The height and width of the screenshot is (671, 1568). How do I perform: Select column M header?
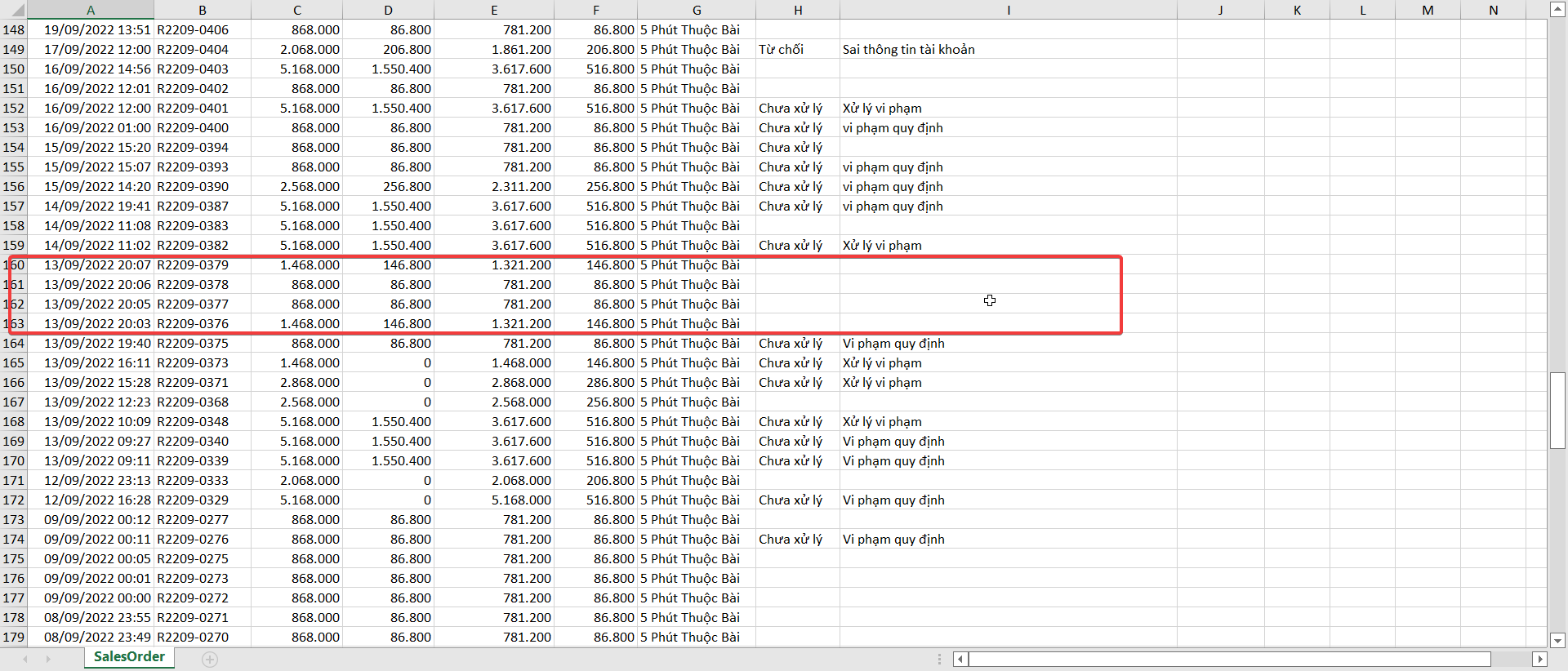tap(1428, 10)
